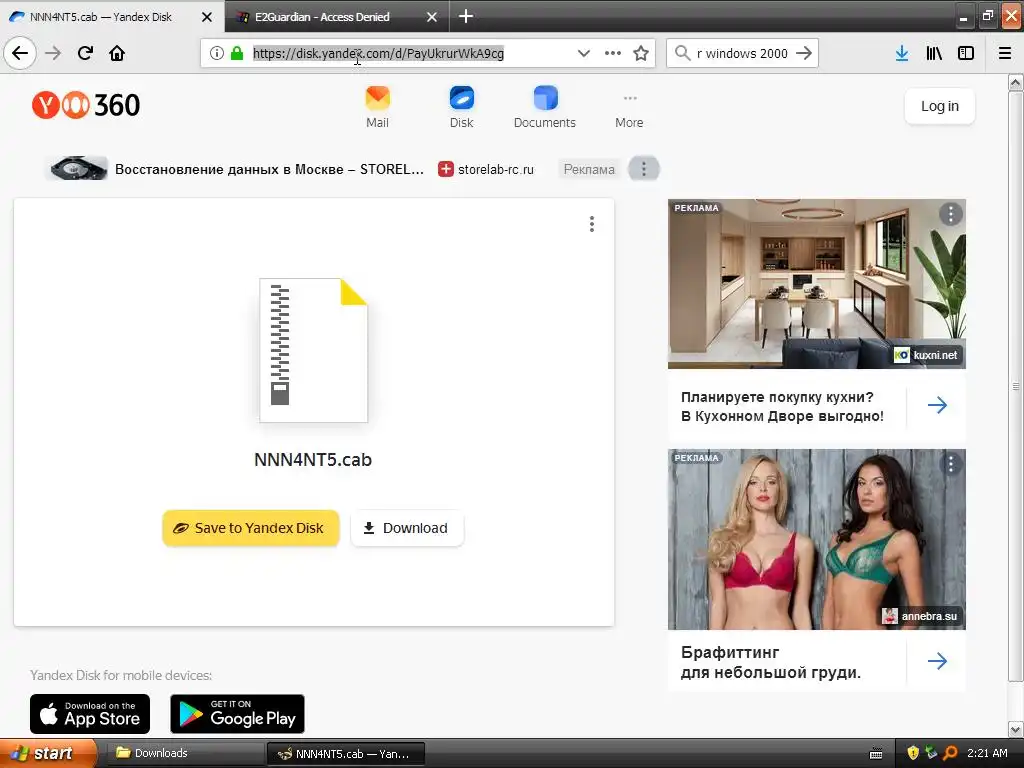Switch to Downloads folder in taskbar
Image resolution: width=1024 pixels, height=768 pixels.
(184, 753)
